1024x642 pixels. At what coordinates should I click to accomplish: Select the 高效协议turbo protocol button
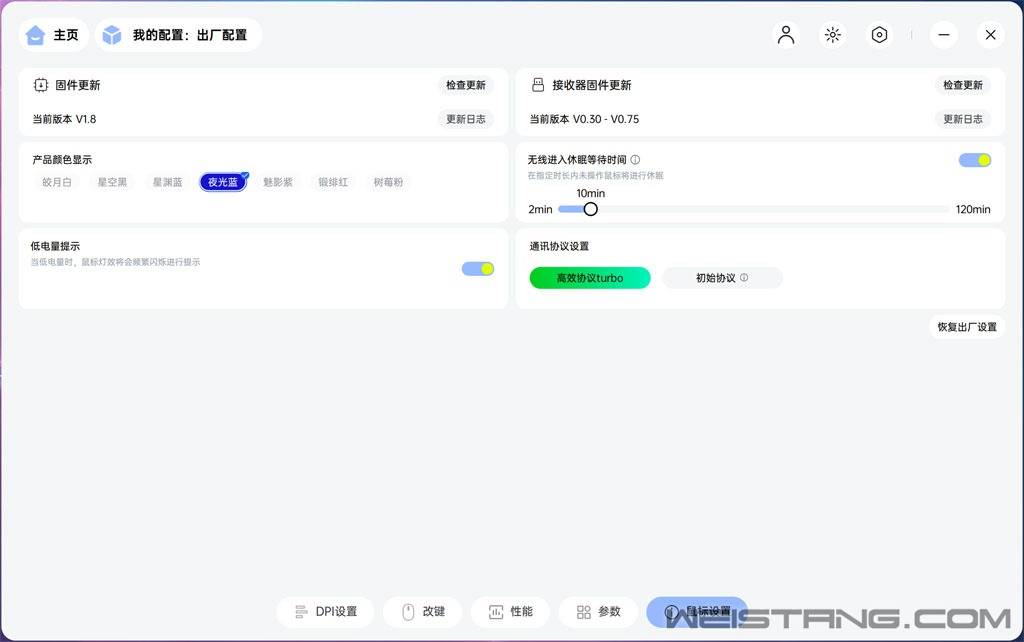tap(590, 276)
